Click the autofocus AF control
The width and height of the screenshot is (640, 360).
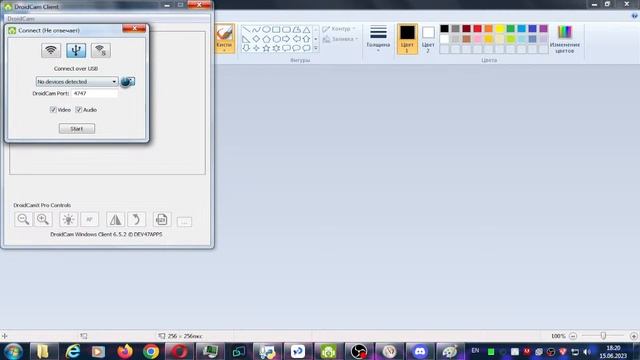[89, 220]
